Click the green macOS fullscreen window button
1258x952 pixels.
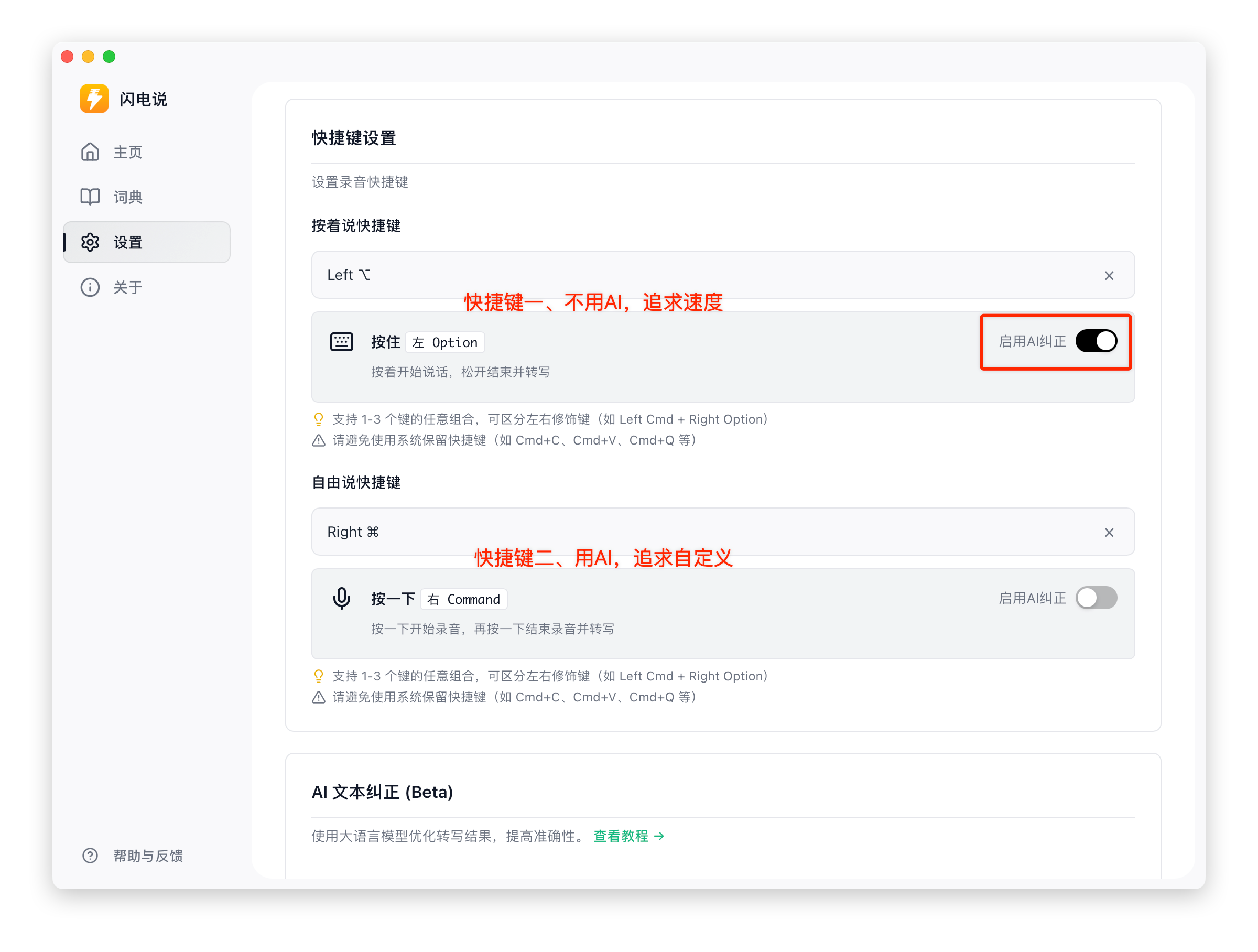point(109,57)
